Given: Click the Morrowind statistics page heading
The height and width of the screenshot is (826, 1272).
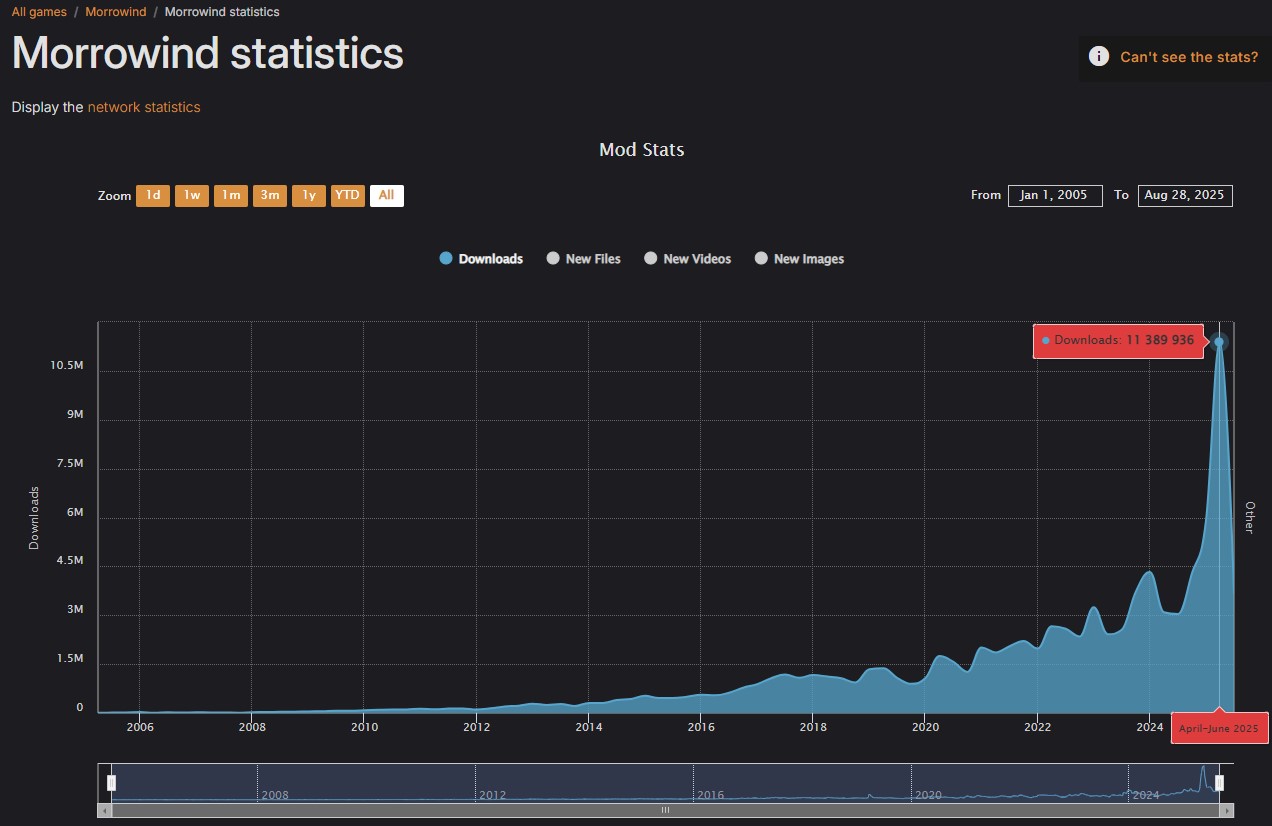Looking at the screenshot, I should pyautogui.click(x=208, y=53).
